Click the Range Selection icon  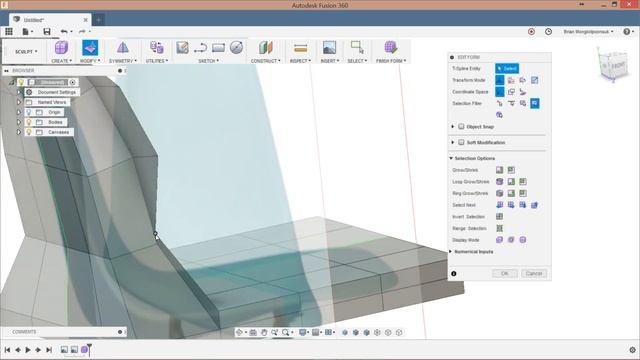[x=499, y=228]
